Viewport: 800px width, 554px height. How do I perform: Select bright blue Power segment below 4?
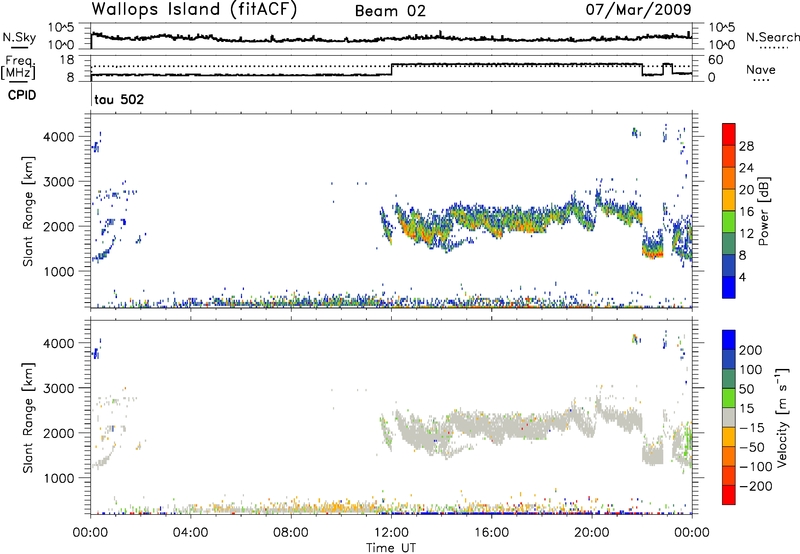[729, 288]
